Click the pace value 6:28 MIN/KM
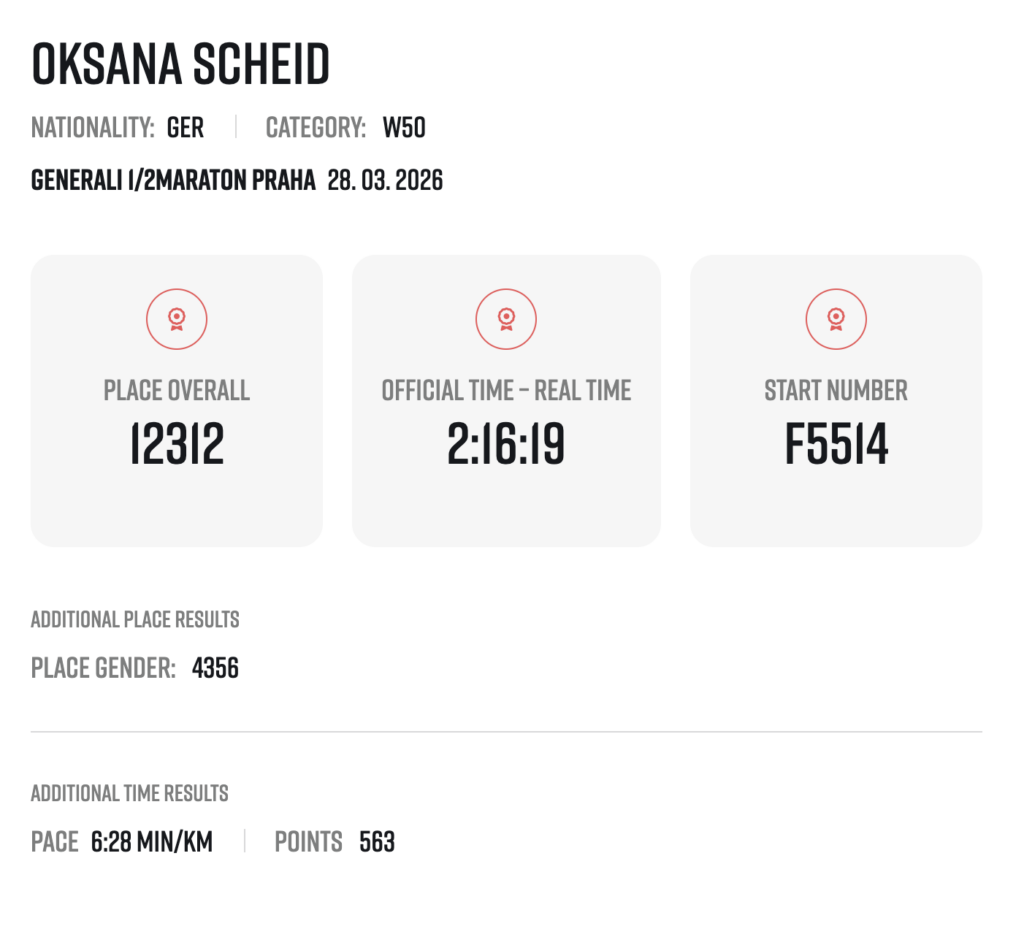Viewport: 1024px width, 948px height. tap(152, 842)
